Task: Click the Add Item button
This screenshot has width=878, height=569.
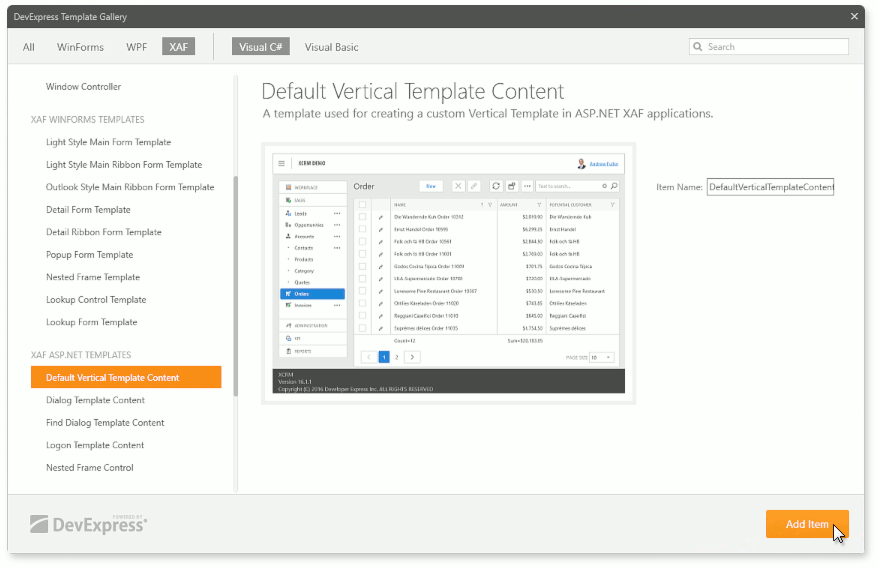Action: (807, 524)
